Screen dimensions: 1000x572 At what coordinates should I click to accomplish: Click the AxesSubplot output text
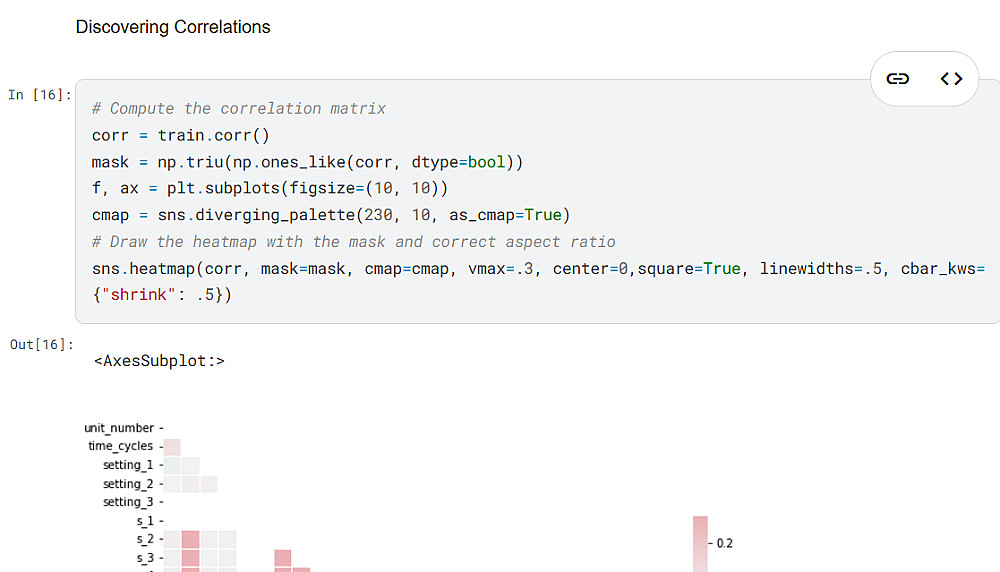pyautogui.click(x=159, y=360)
